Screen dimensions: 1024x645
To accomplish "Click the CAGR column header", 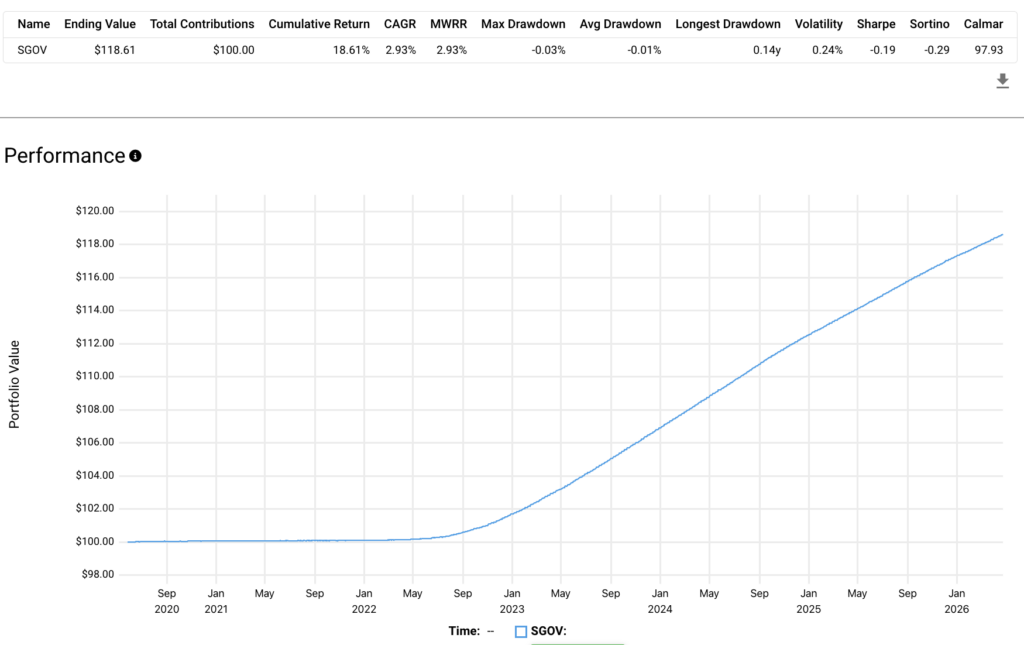I will (x=400, y=24).
